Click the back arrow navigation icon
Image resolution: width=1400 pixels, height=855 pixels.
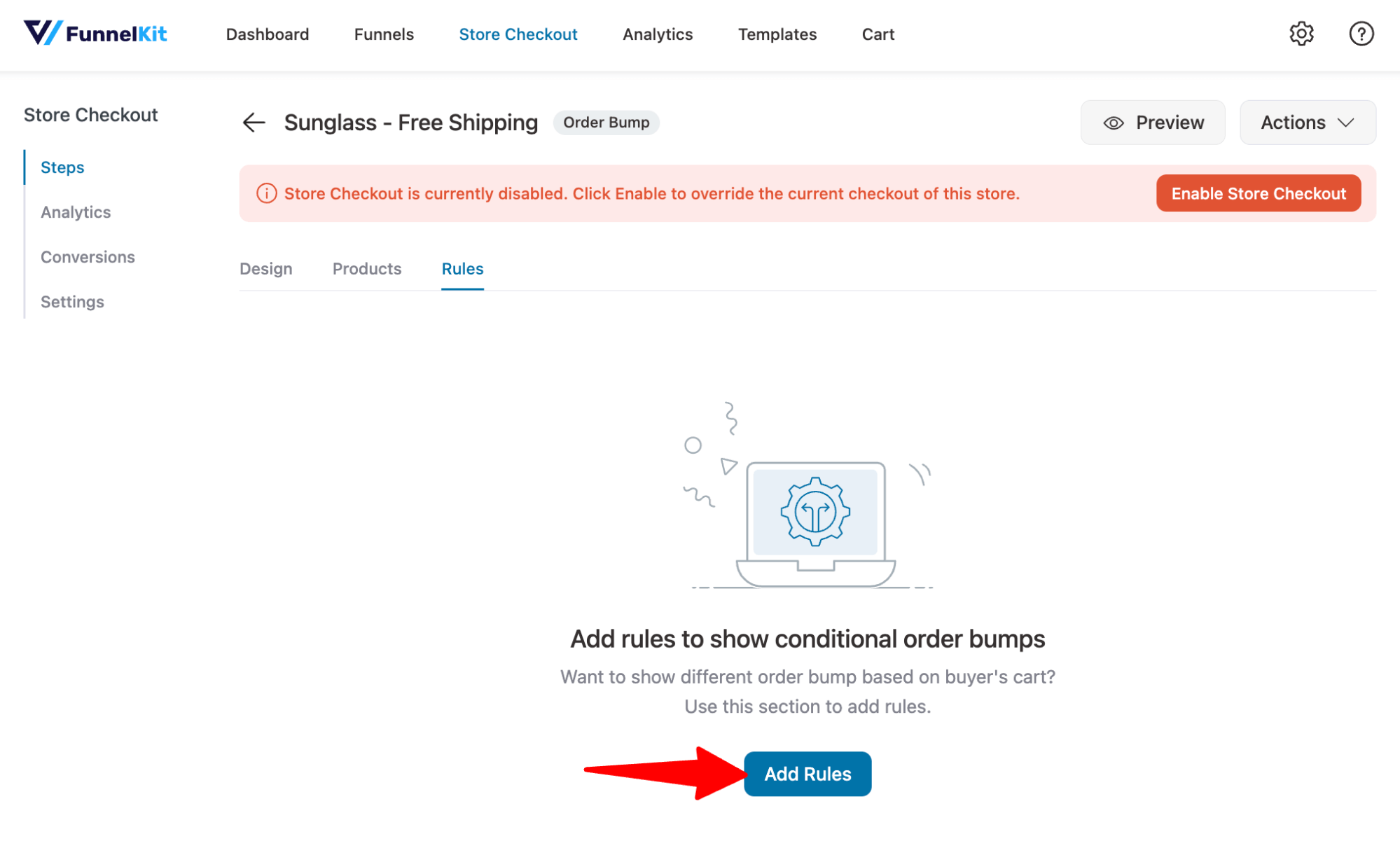pos(254,122)
